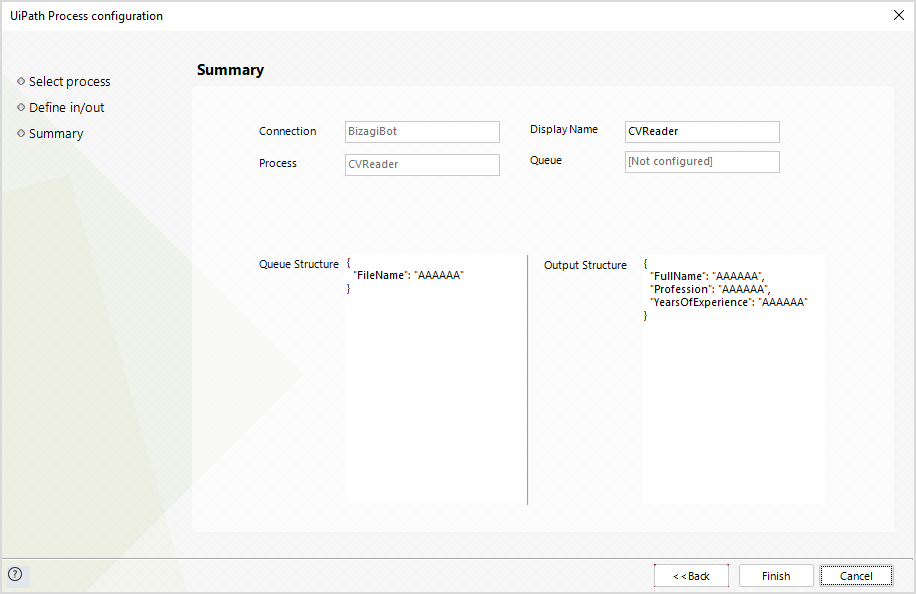Image resolution: width=916 pixels, height=594 pixels.
Task: Click the Queue field showing Not configured
Action: [702, 162]
